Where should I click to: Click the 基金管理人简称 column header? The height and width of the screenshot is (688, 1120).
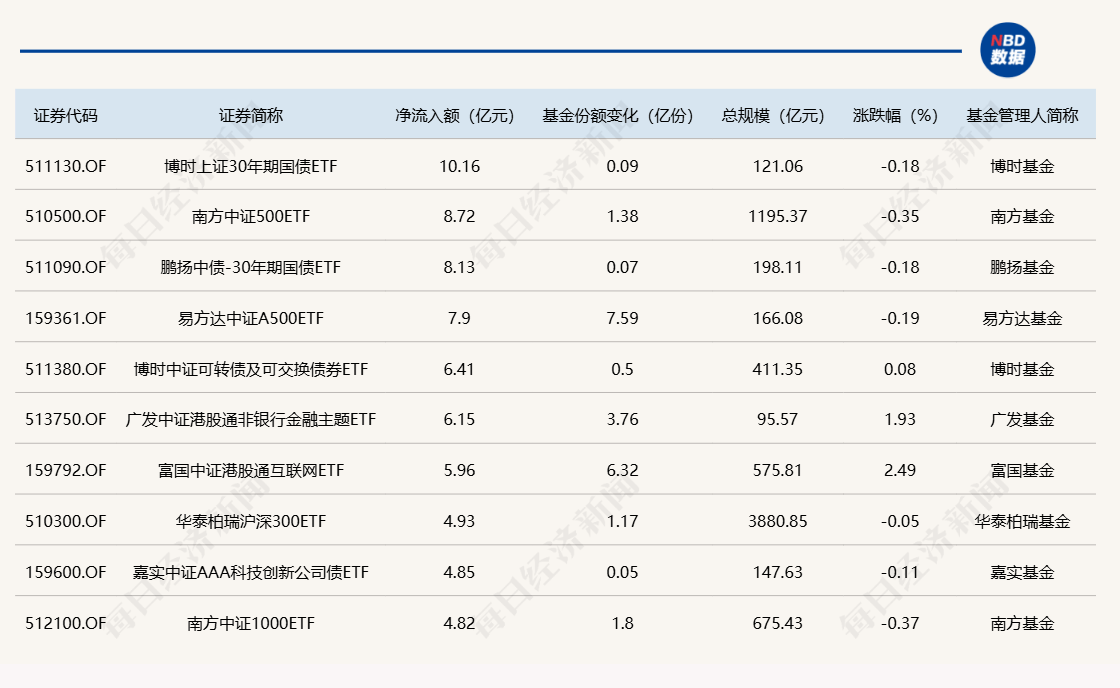tap(1022, 116)
